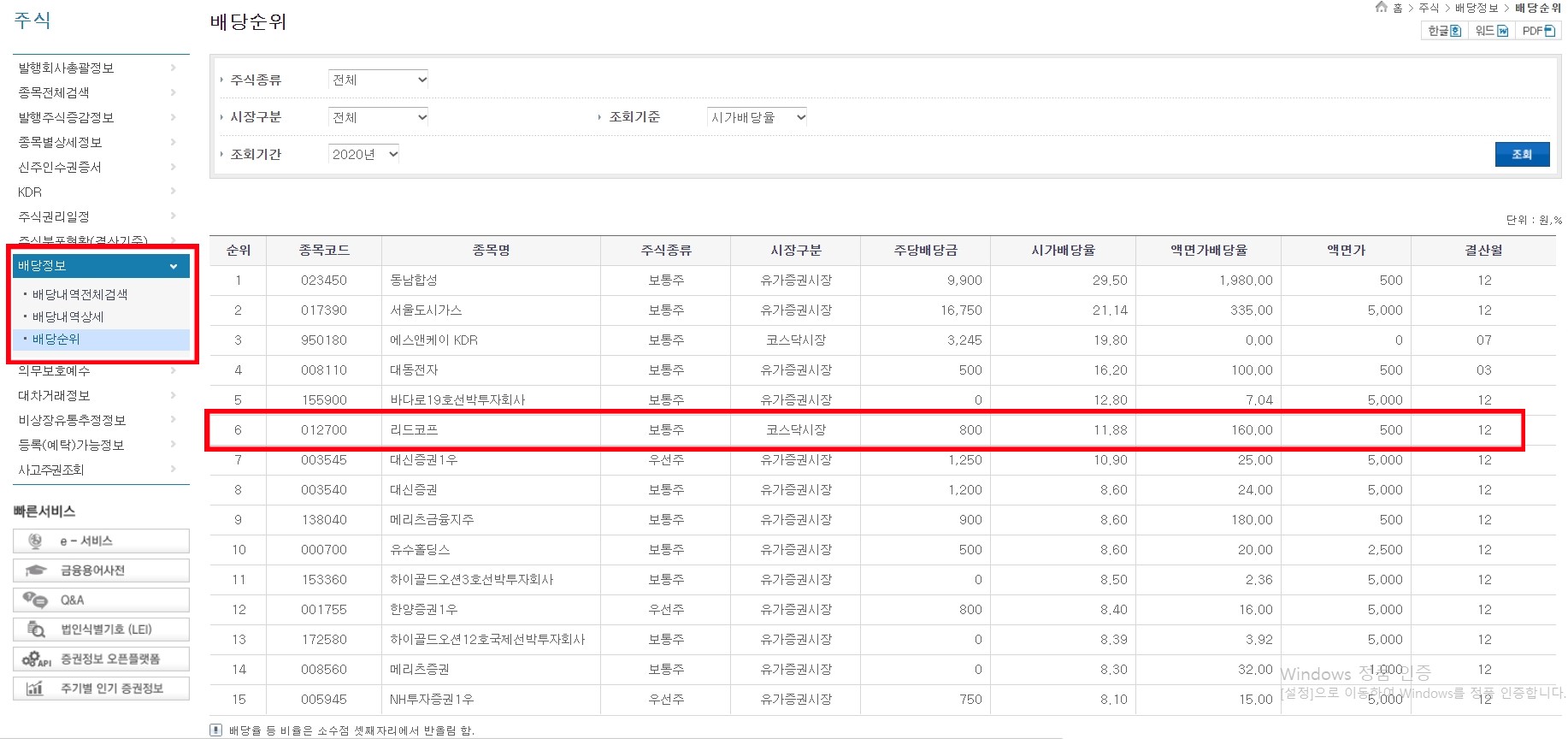
Task: Click NH투자증권1우 stock name
Action: (x=432, y=700)
